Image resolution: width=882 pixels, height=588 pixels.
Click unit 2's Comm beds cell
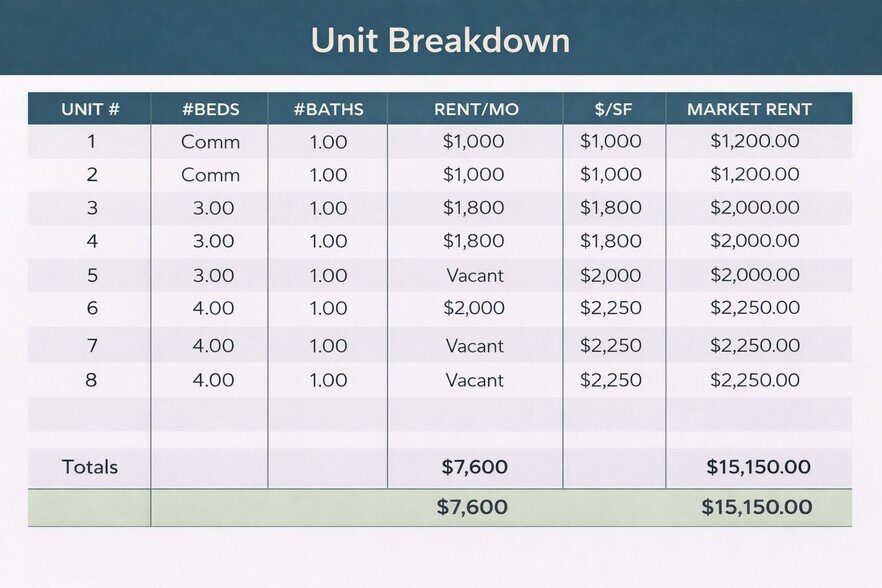[x=210, y=175]
